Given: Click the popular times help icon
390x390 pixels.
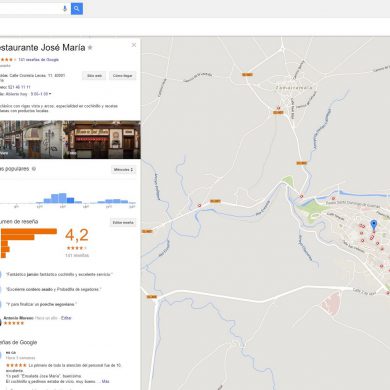Looking at the screenshot, I should 34,169.
